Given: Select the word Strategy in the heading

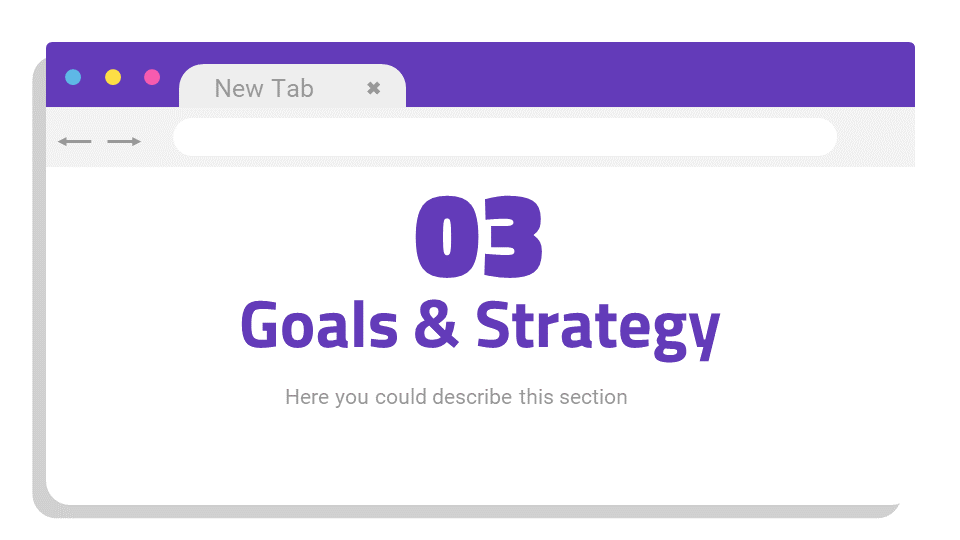Looking at the screenshot, I should click(597, 325).
